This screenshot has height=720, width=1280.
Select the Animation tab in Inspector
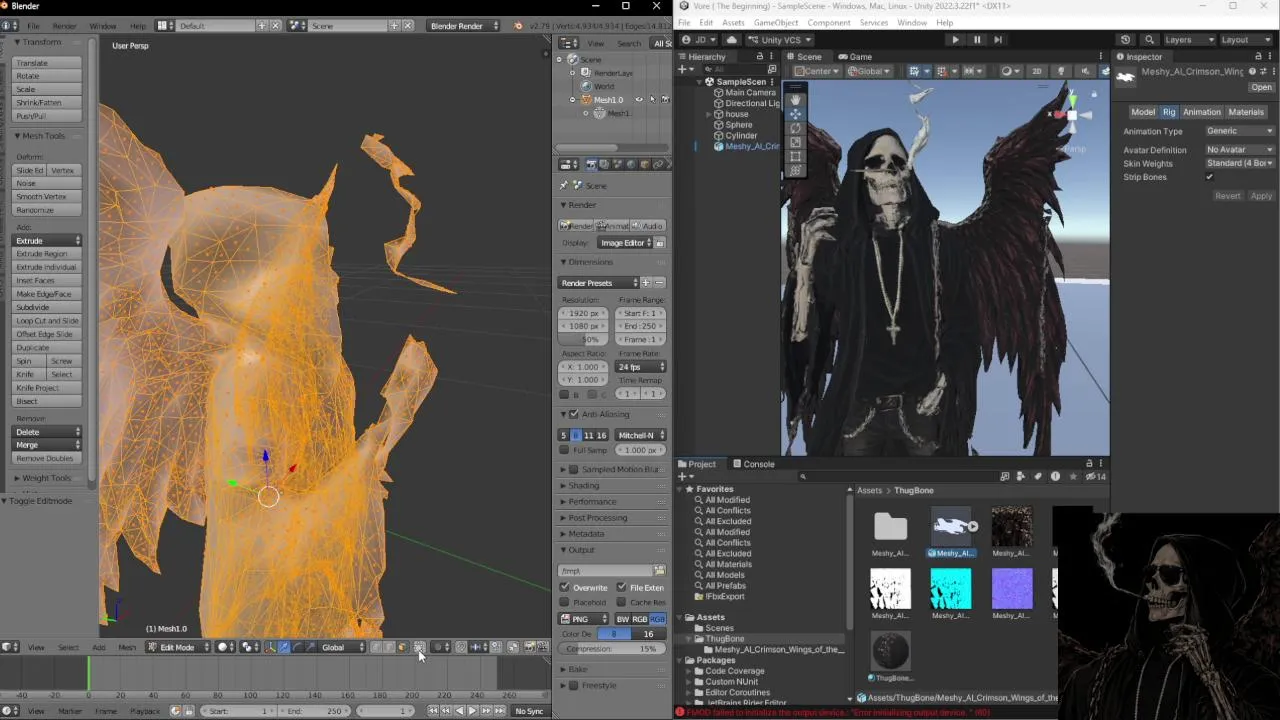coord(1201,112)
